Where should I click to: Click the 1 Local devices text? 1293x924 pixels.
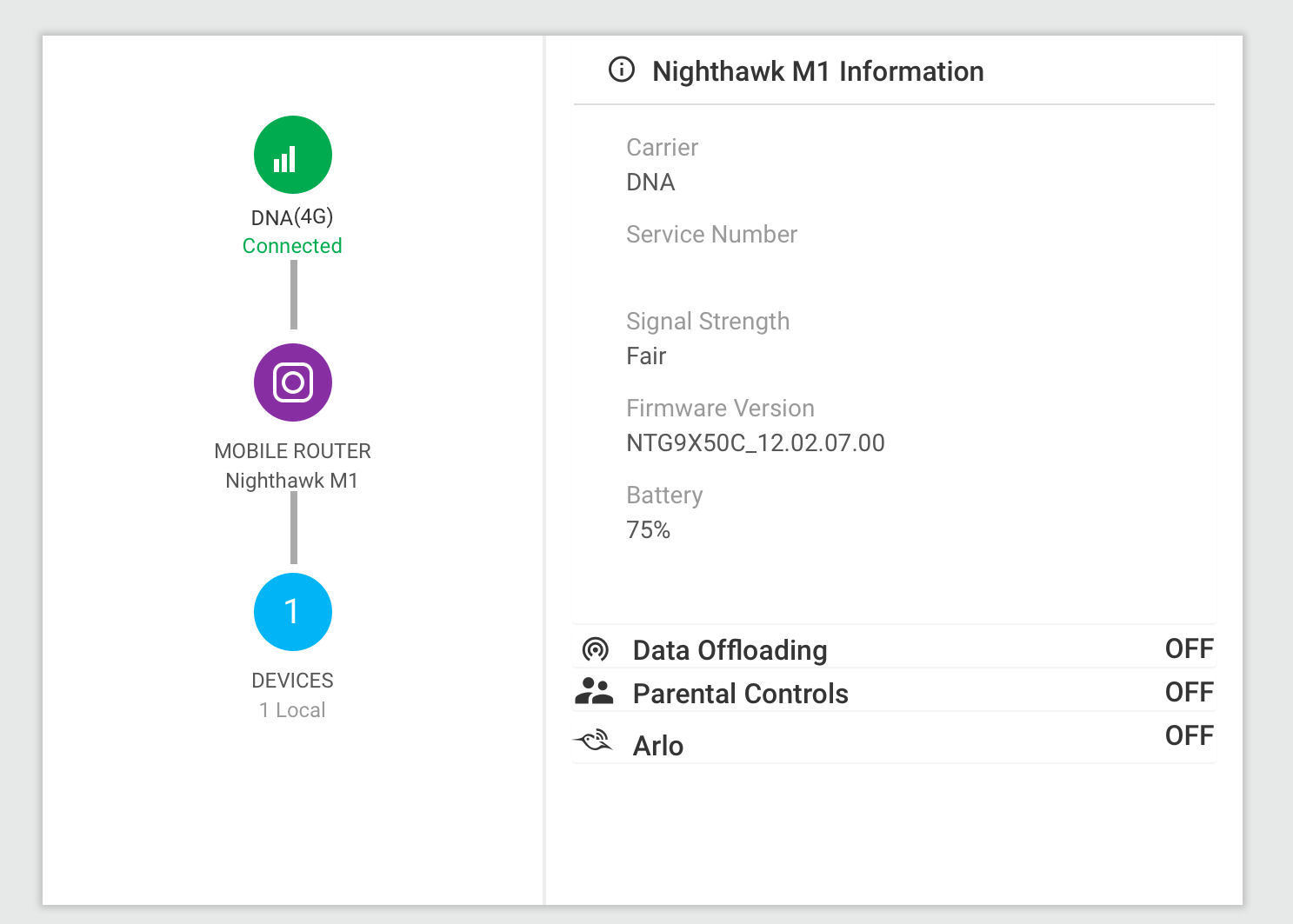[x=292, y=710]
